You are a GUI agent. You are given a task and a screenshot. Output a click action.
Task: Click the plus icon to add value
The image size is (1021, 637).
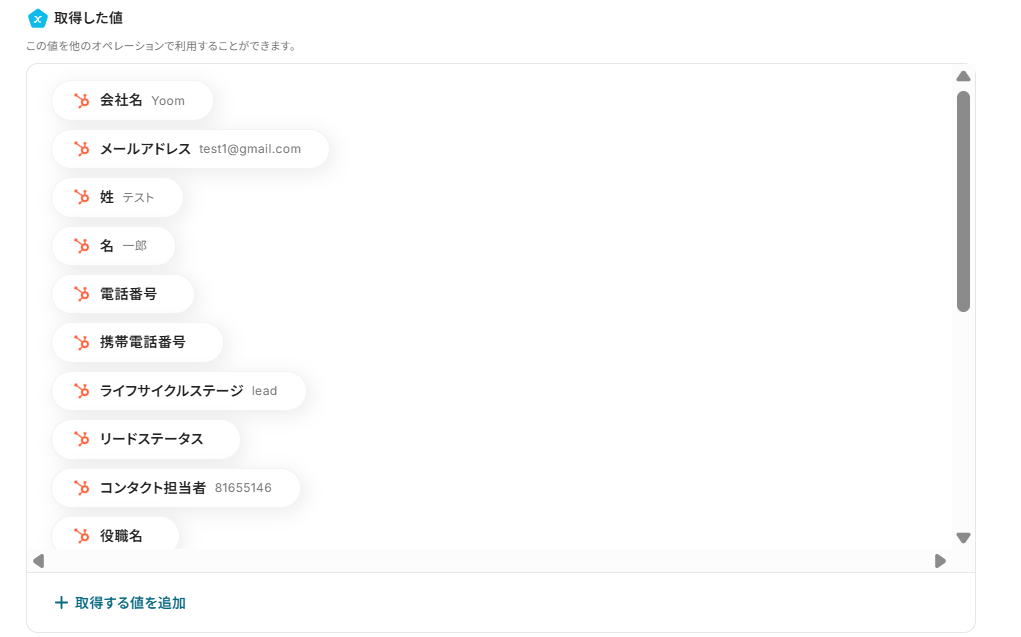click(61, 603)
